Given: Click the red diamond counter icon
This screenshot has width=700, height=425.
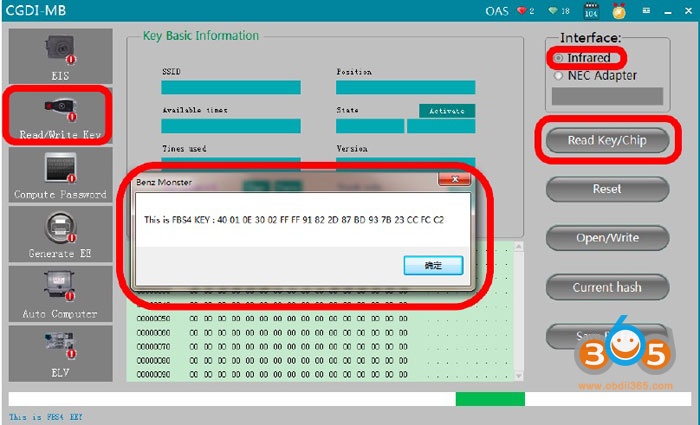Looking at the screenshot, I should pos(521,11).
